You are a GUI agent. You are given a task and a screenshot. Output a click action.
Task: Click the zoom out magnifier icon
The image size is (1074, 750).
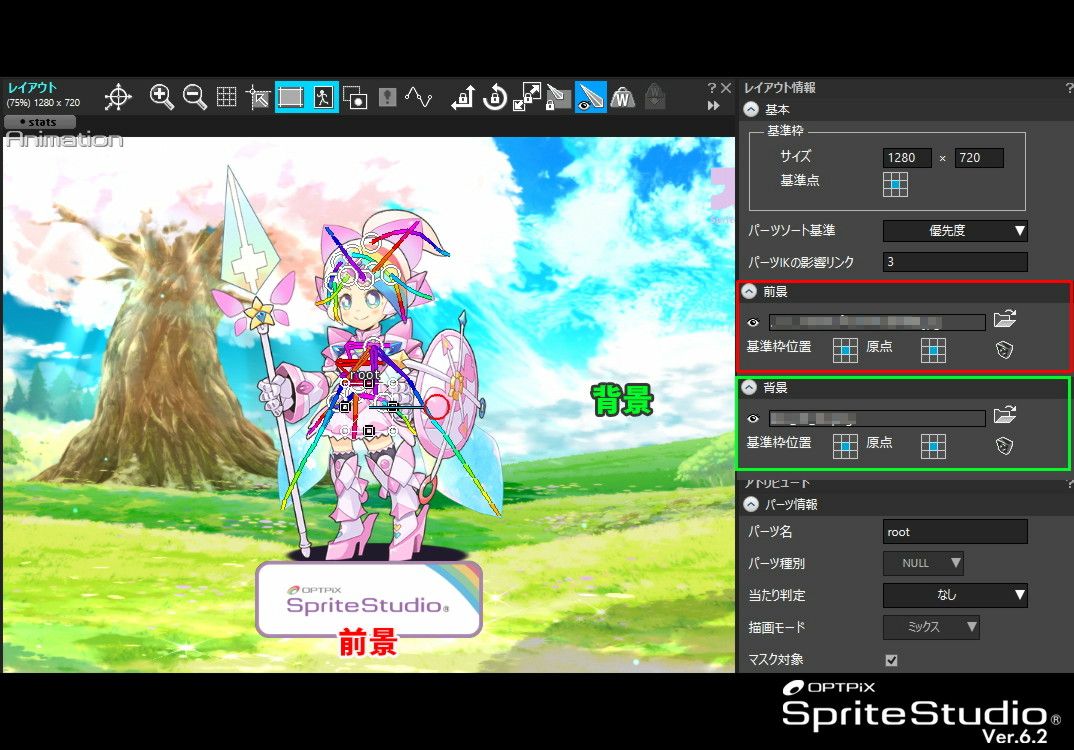click(x=194, y=97)
